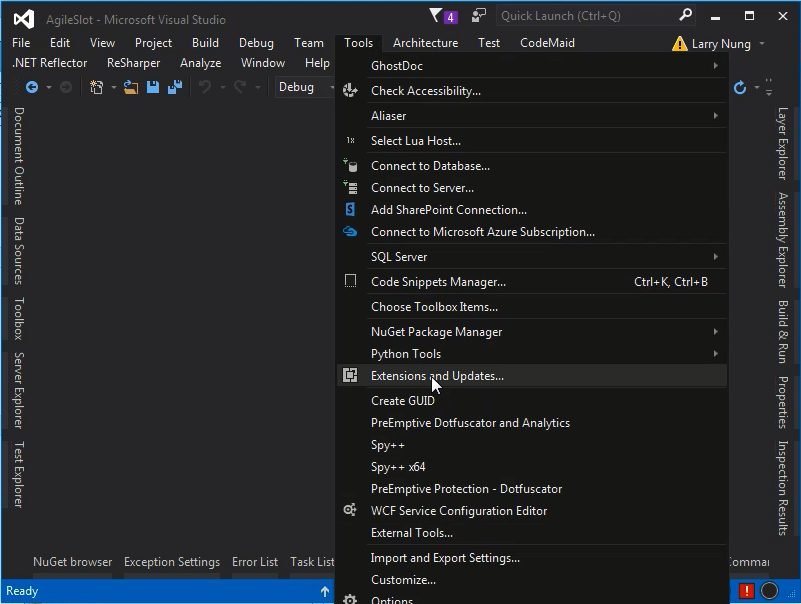Image resolution: width=801 pixels, height=604 pixels.
Task: Click the Visual Studio logo icon
Action: click(x=23, y=19)
